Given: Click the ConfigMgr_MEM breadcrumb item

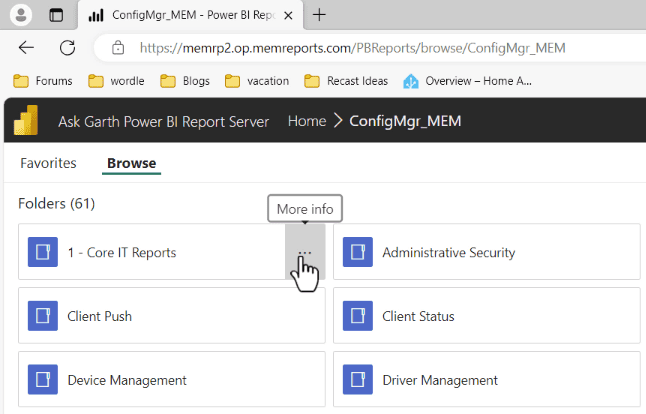Looking at the screenshot, I should click(405, 121).
